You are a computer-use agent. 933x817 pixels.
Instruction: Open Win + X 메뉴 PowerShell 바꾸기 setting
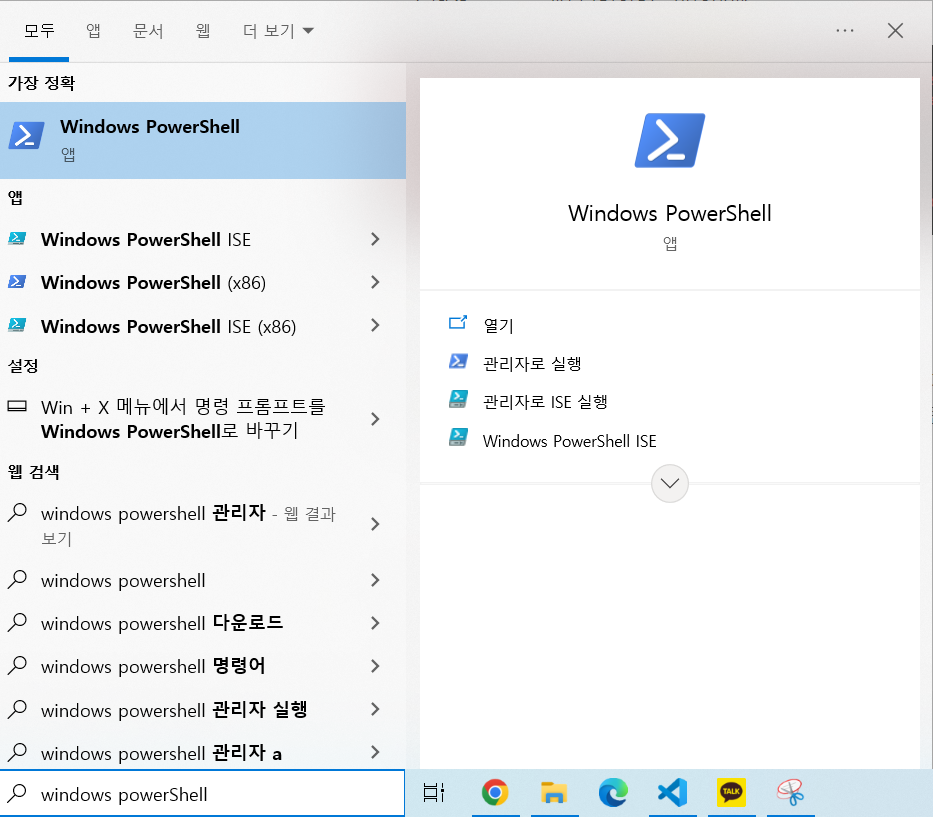pyautogui.click(x=203, y=419)
